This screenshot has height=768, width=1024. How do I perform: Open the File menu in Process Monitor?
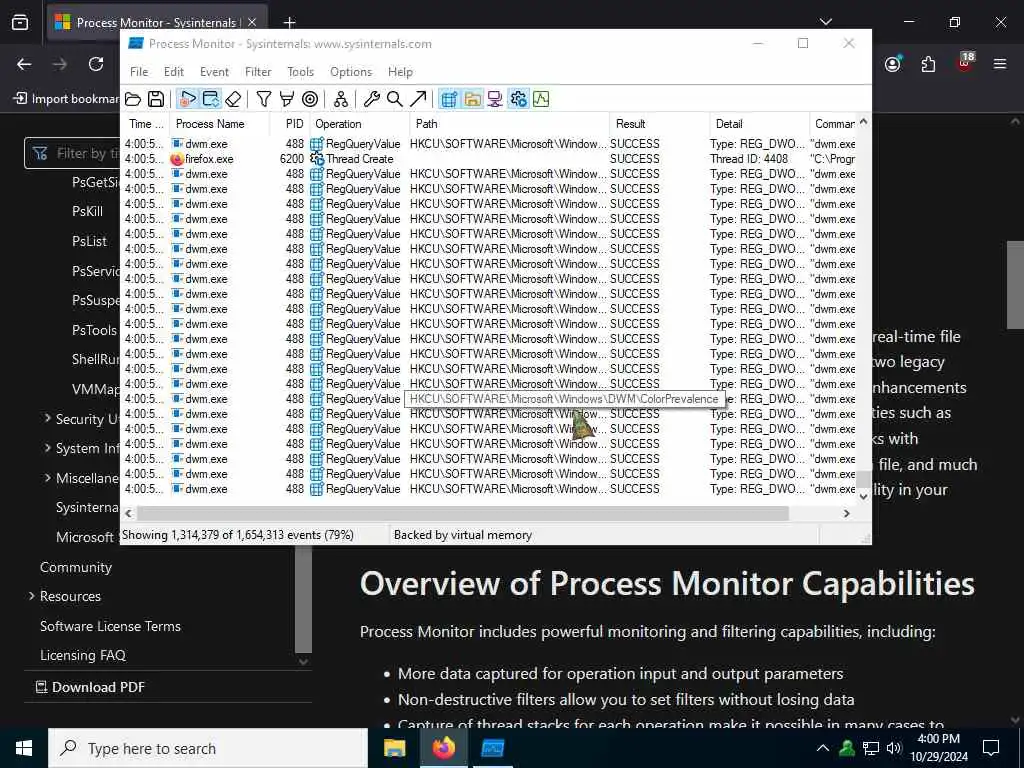pyautogui.click(x=138, y=72)
